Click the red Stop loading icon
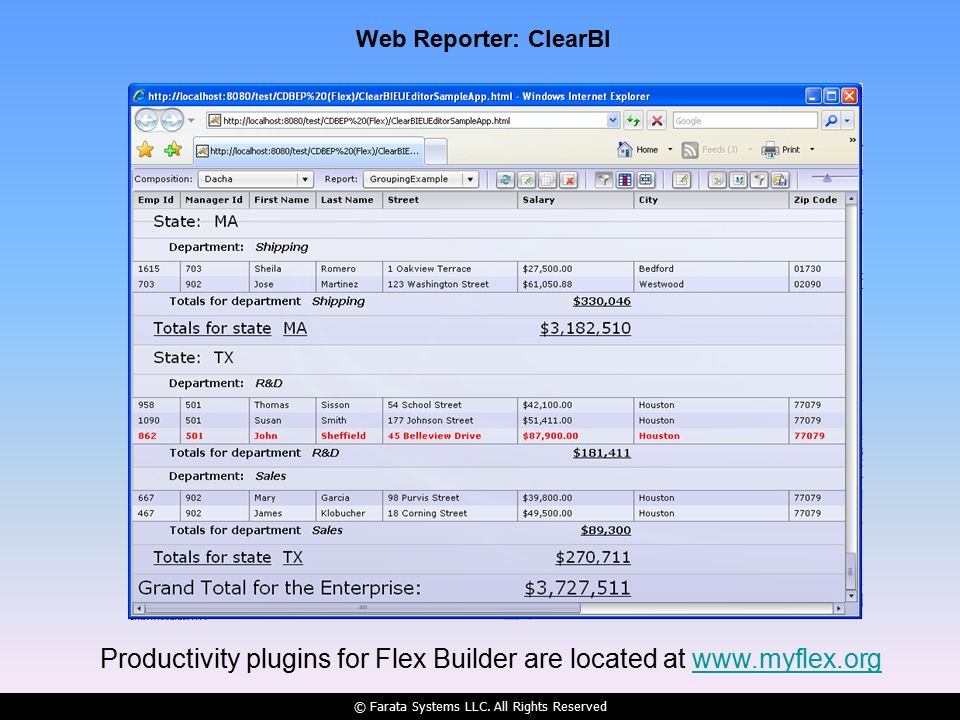 click(656, 121)
